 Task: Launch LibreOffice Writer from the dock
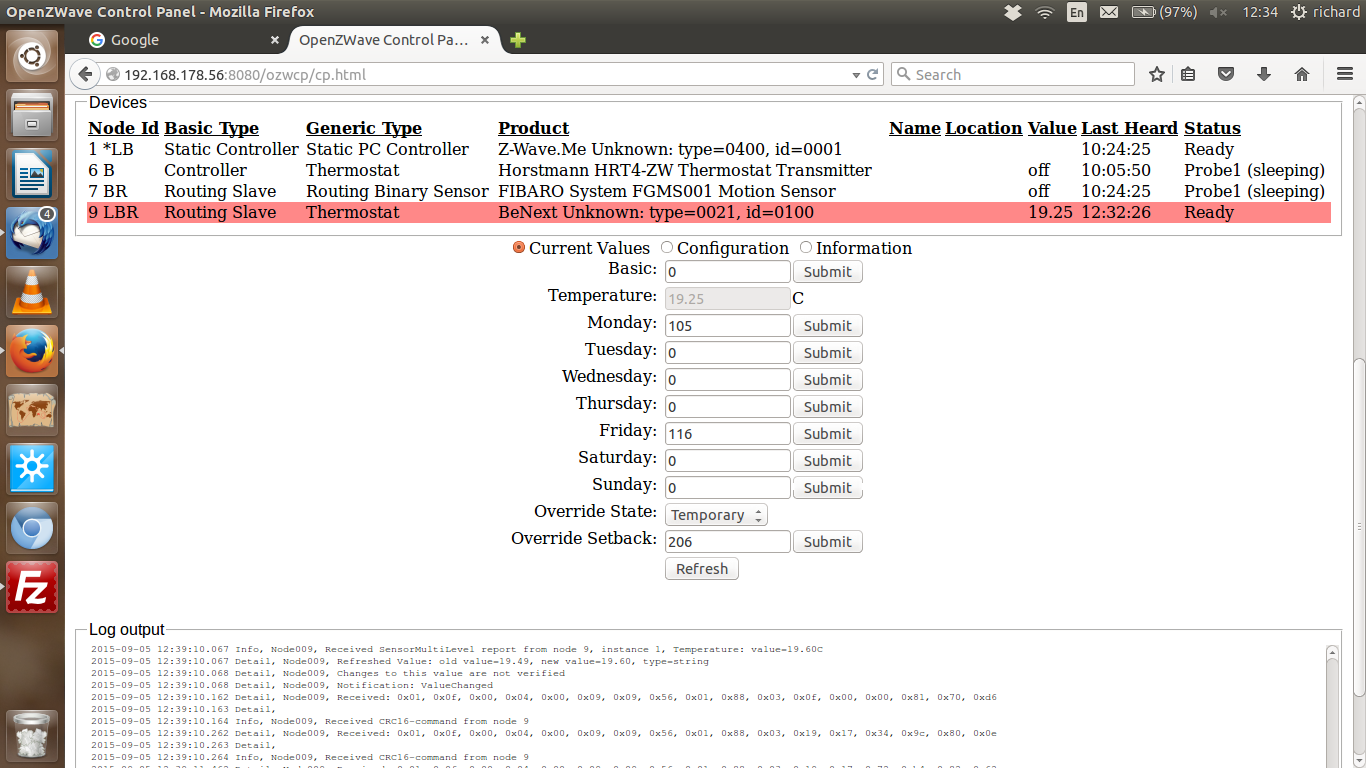pos(32,174)
